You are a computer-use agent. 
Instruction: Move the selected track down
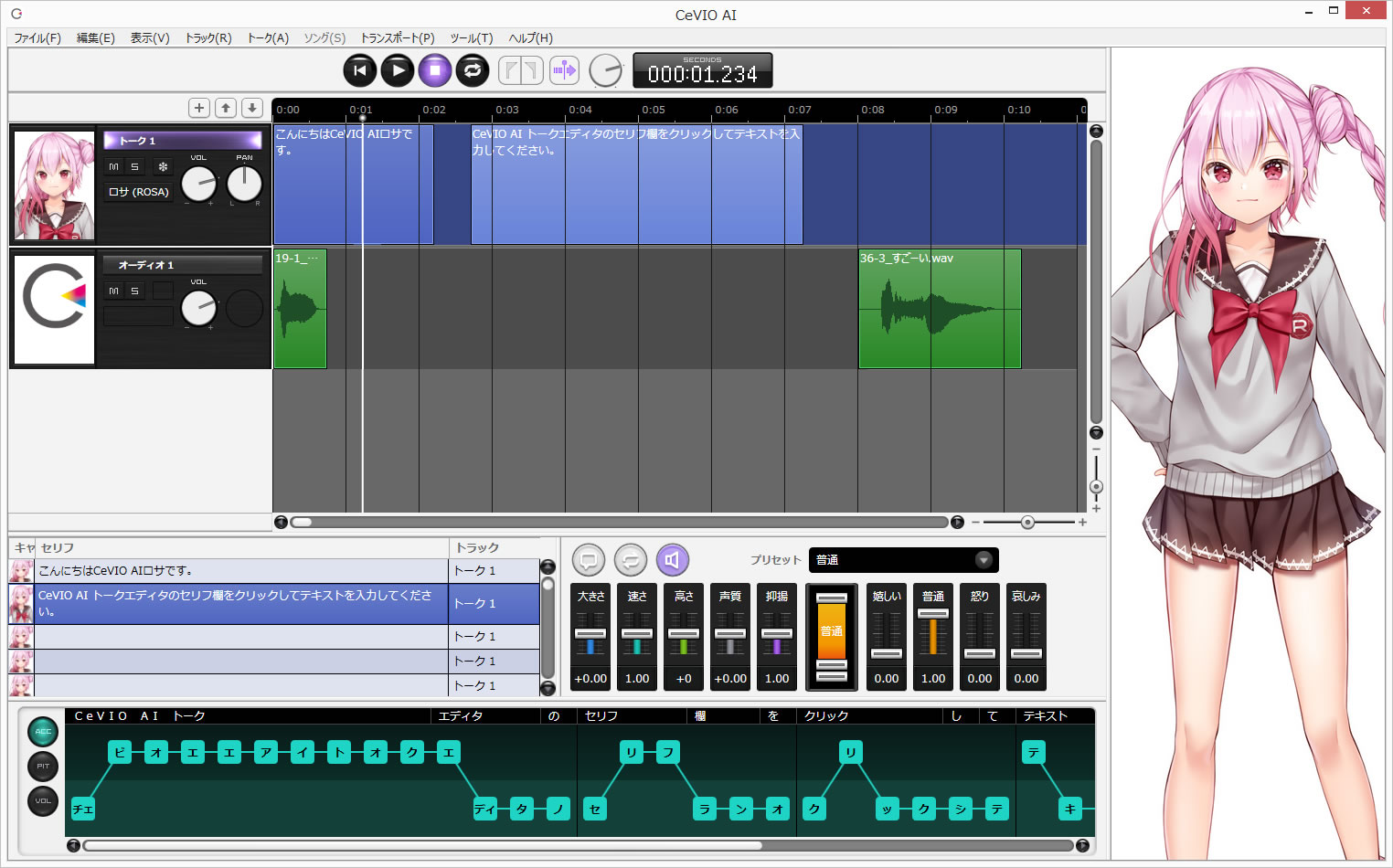click(252, 108)
